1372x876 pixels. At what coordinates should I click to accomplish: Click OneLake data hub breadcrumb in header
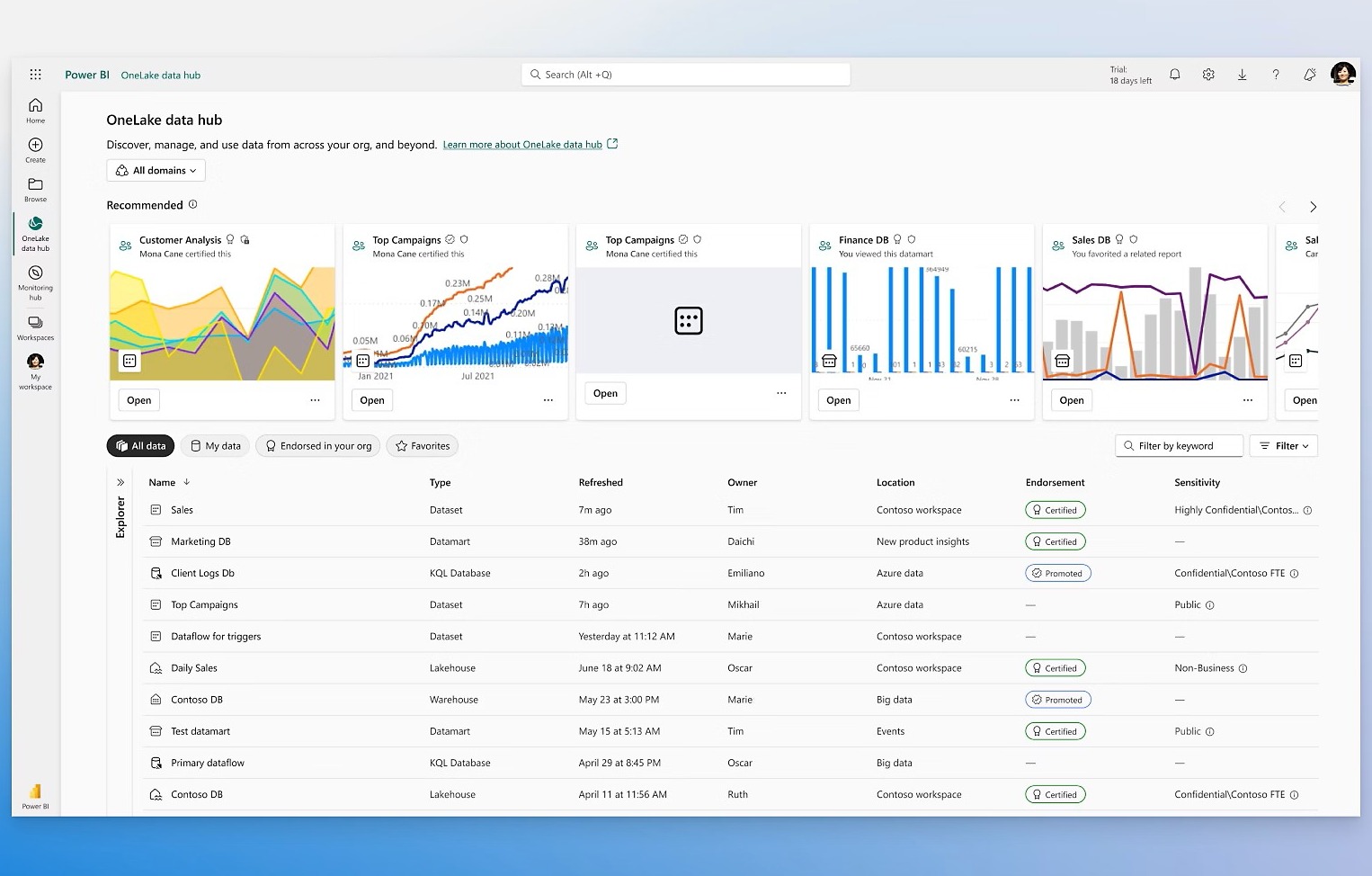coord(161,76)
